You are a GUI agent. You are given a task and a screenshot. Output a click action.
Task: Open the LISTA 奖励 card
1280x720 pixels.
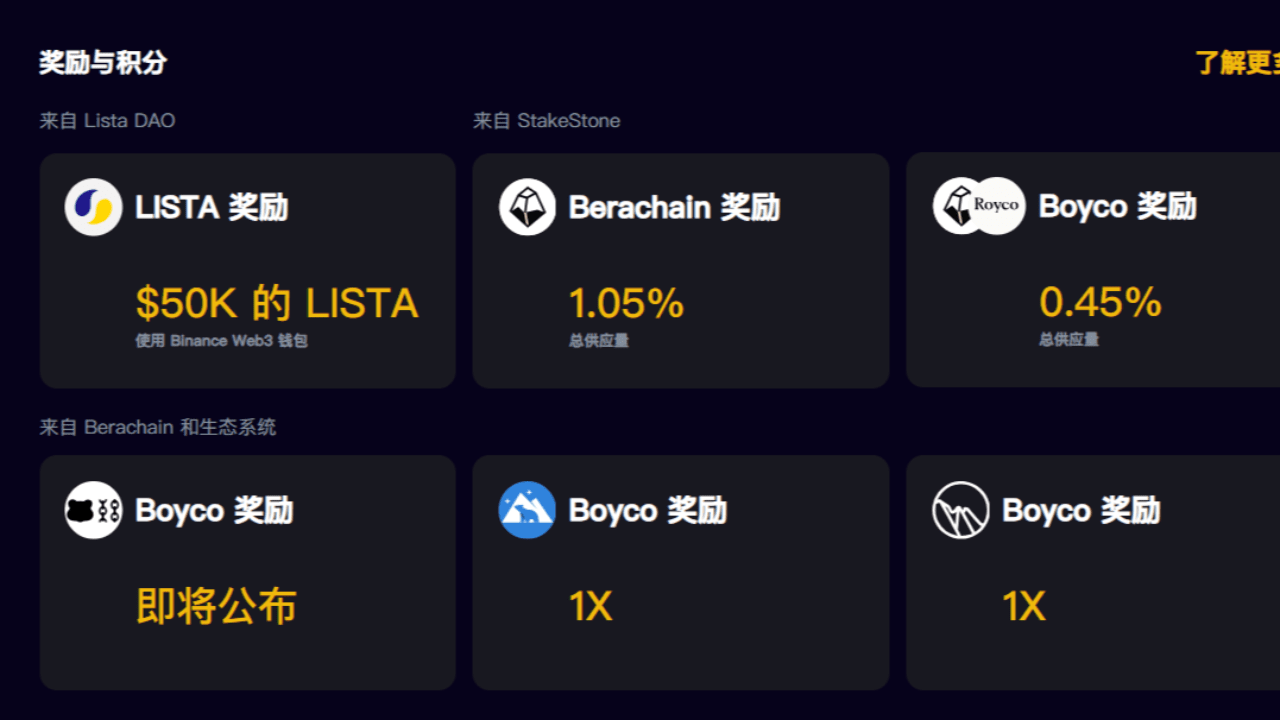point(247,270)
